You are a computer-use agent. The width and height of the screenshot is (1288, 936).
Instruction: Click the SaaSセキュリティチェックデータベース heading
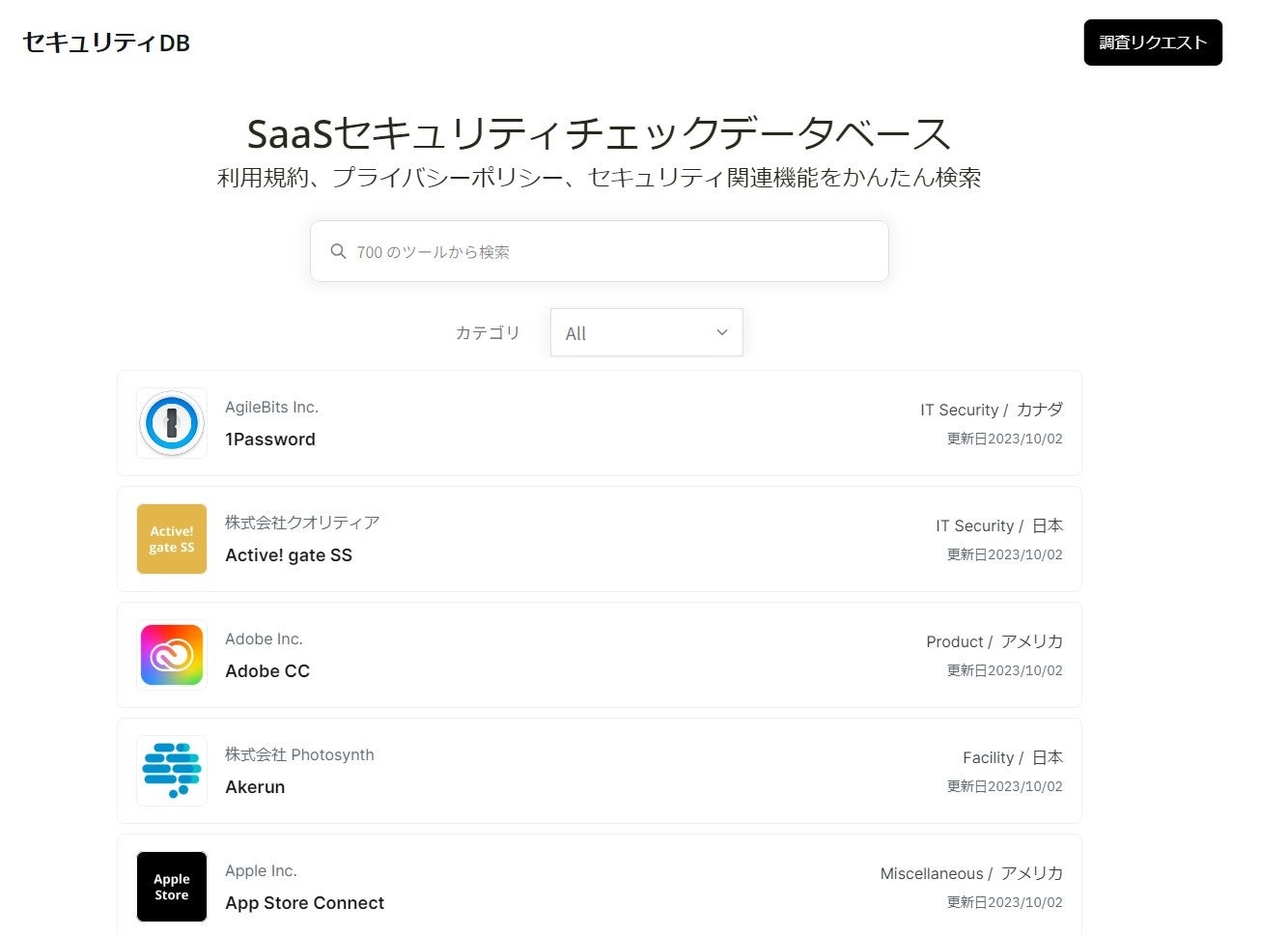(599, 133)
